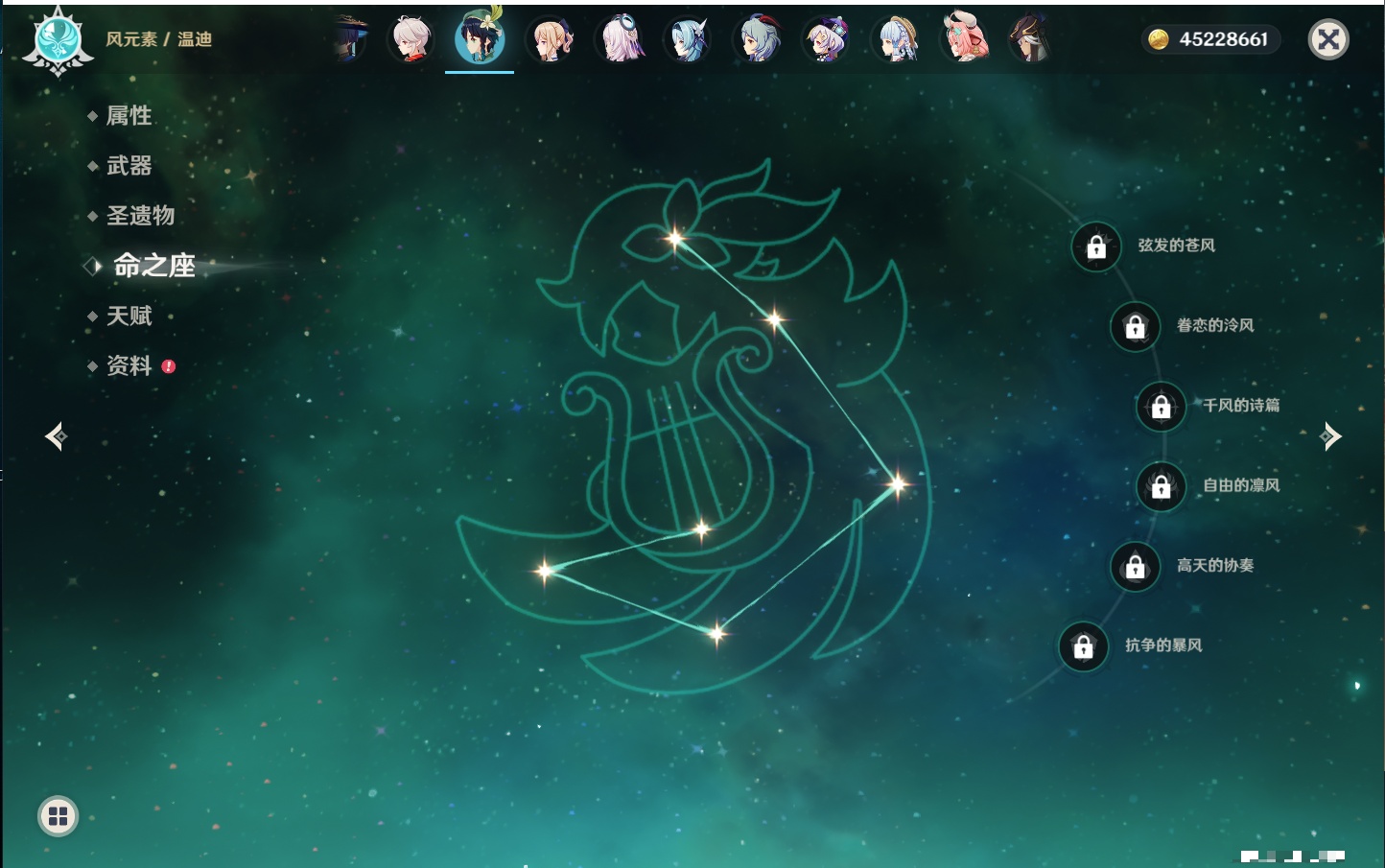Switch to white-haired Kazuha portrait
1385x868 pixels.
pos(411,39)
